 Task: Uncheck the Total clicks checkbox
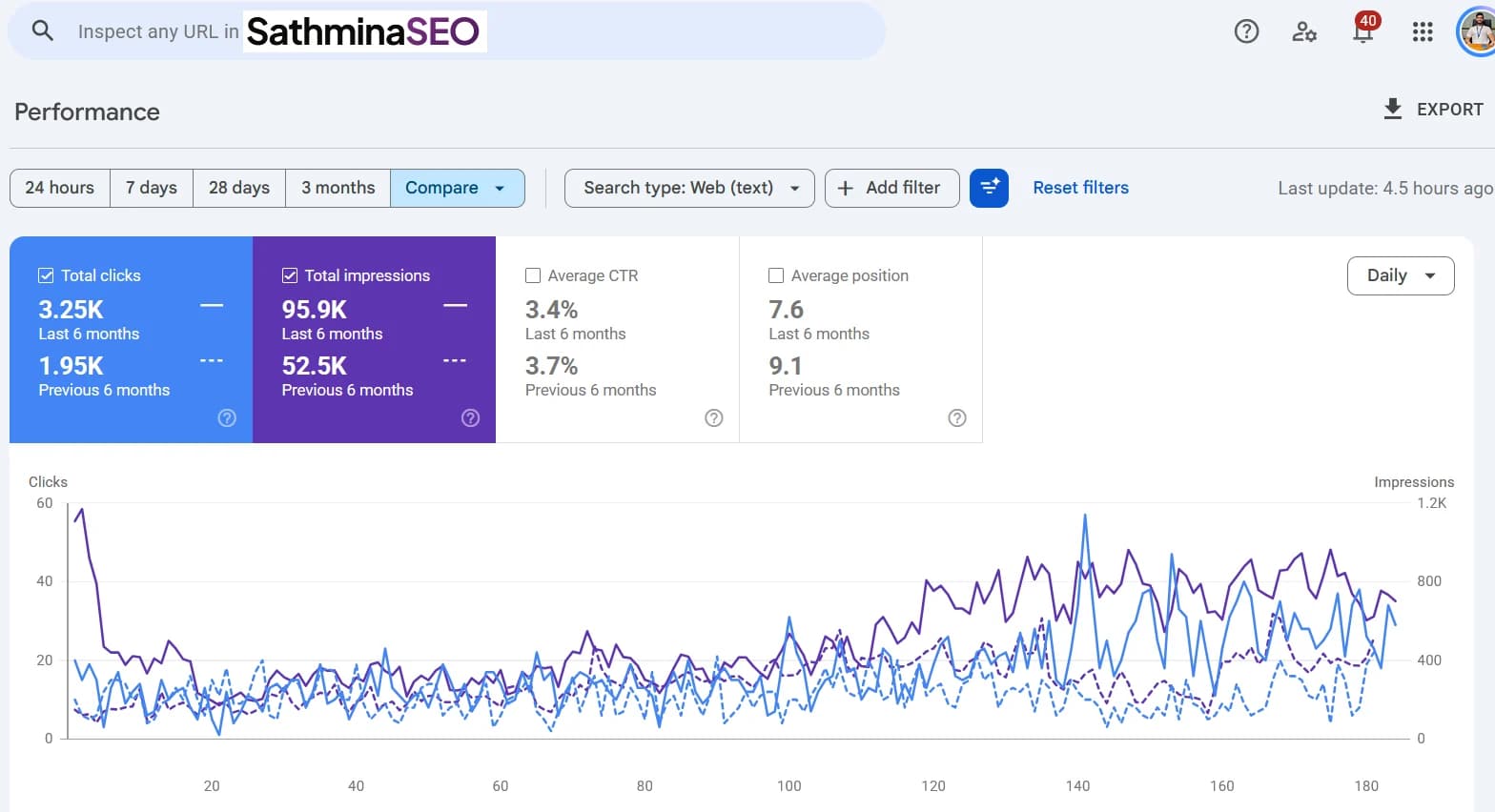click(x=46, y=275)
